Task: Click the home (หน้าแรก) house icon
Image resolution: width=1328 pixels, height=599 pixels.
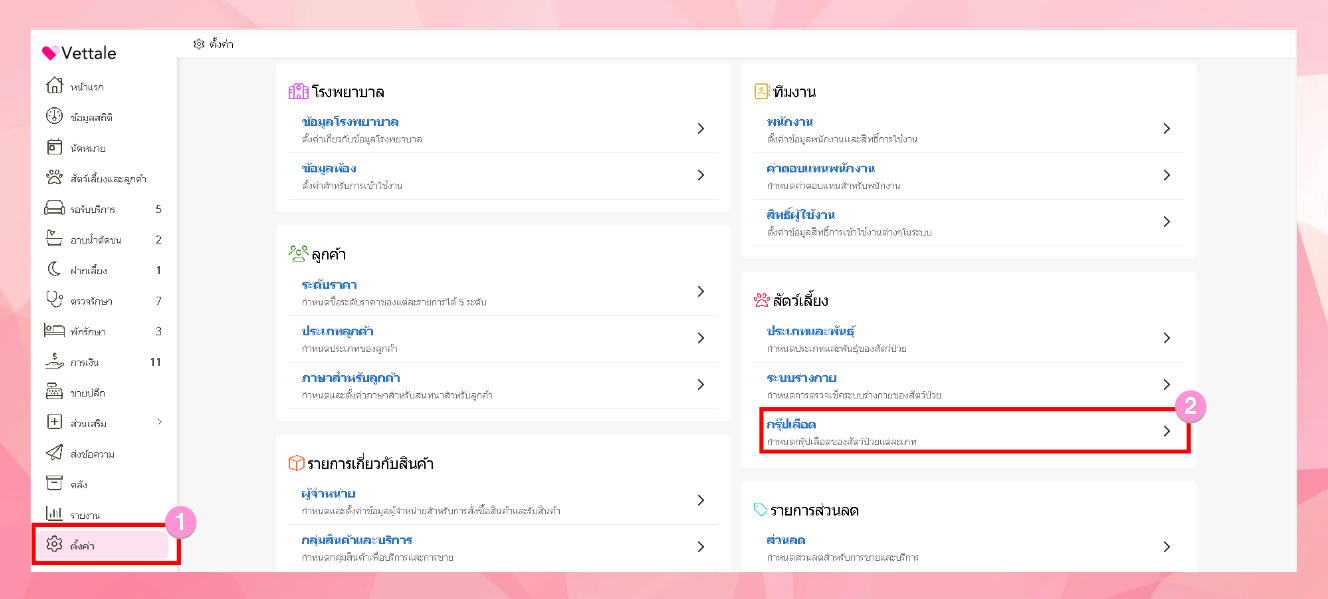Action: point(55,86)
